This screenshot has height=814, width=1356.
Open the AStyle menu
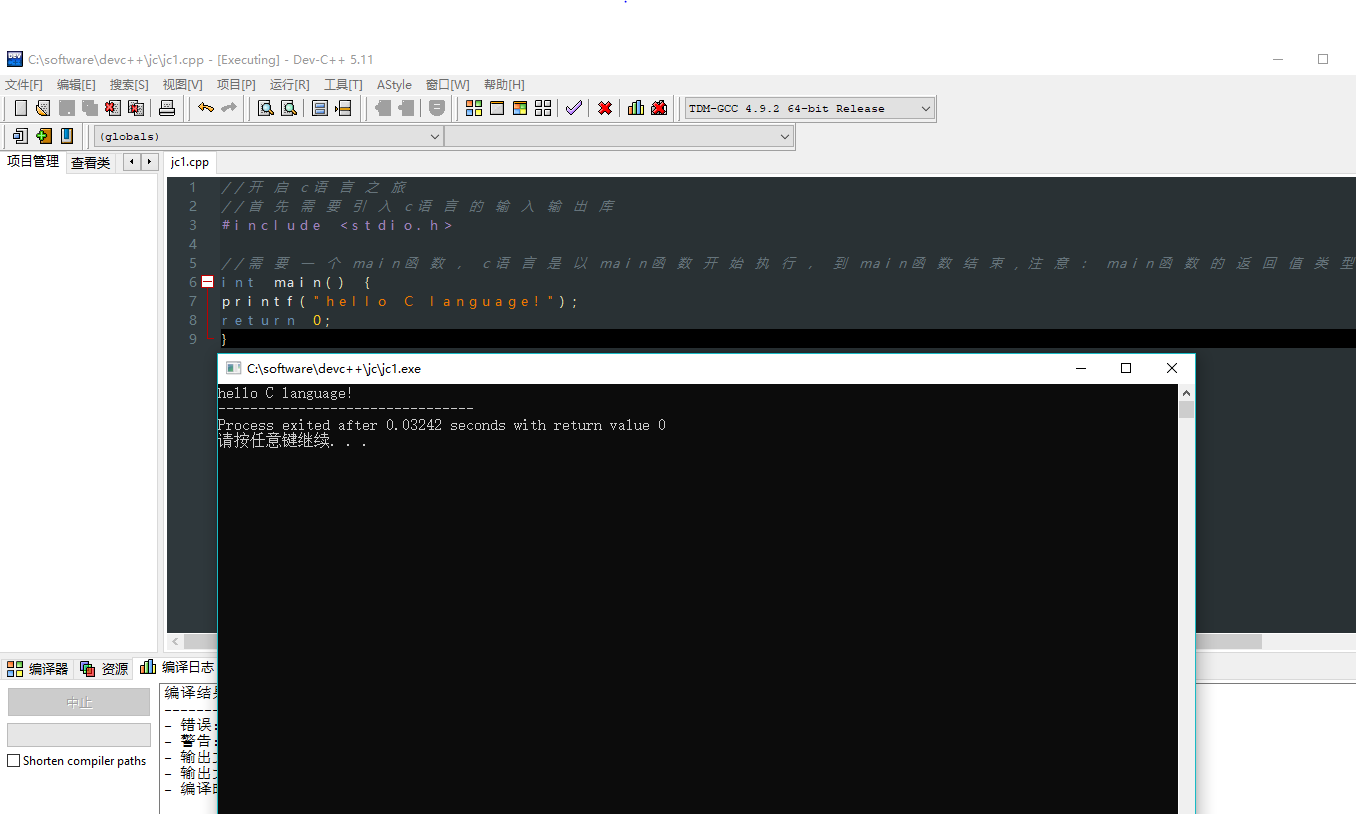[394, 85]
